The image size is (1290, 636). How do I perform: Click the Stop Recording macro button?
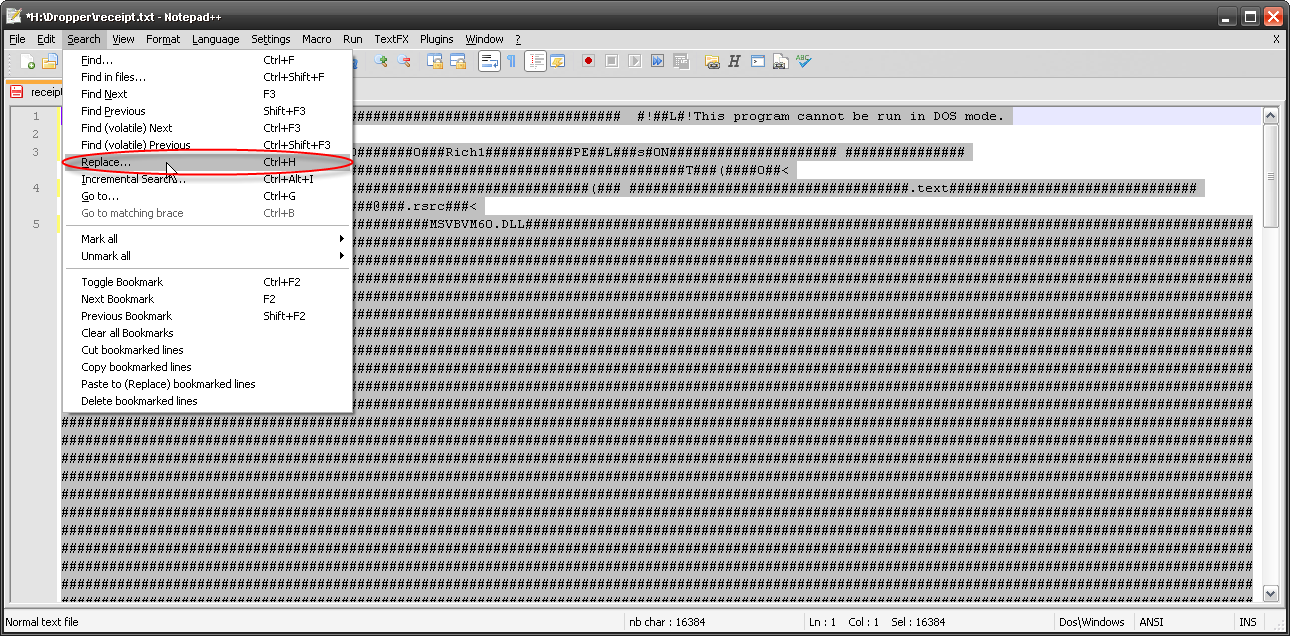611,61
